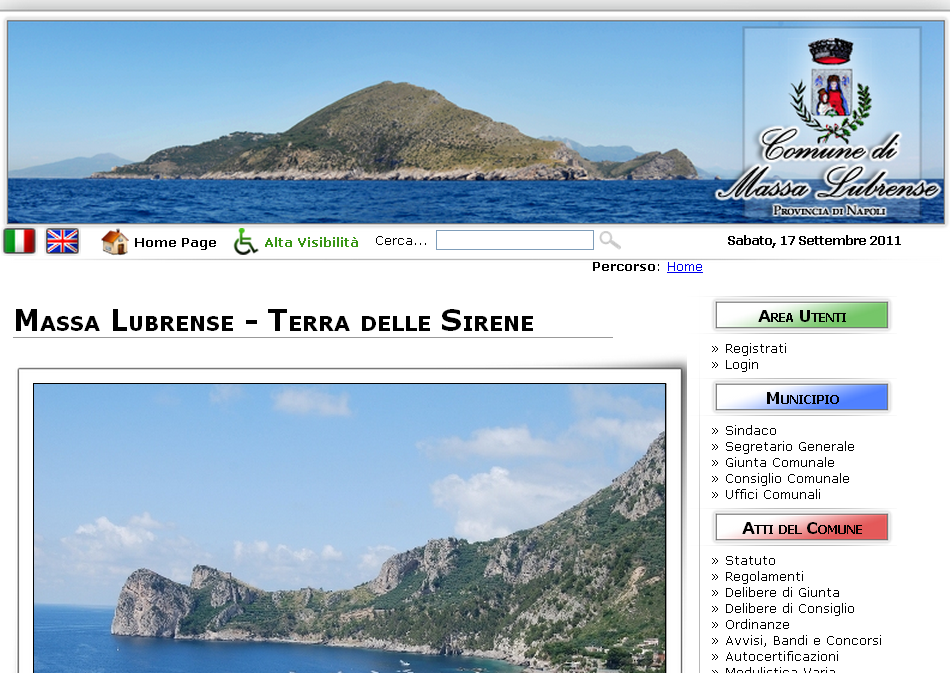950x673 pixels.
Task: Go to Sindaco page
Action: [x=751, y=431]
